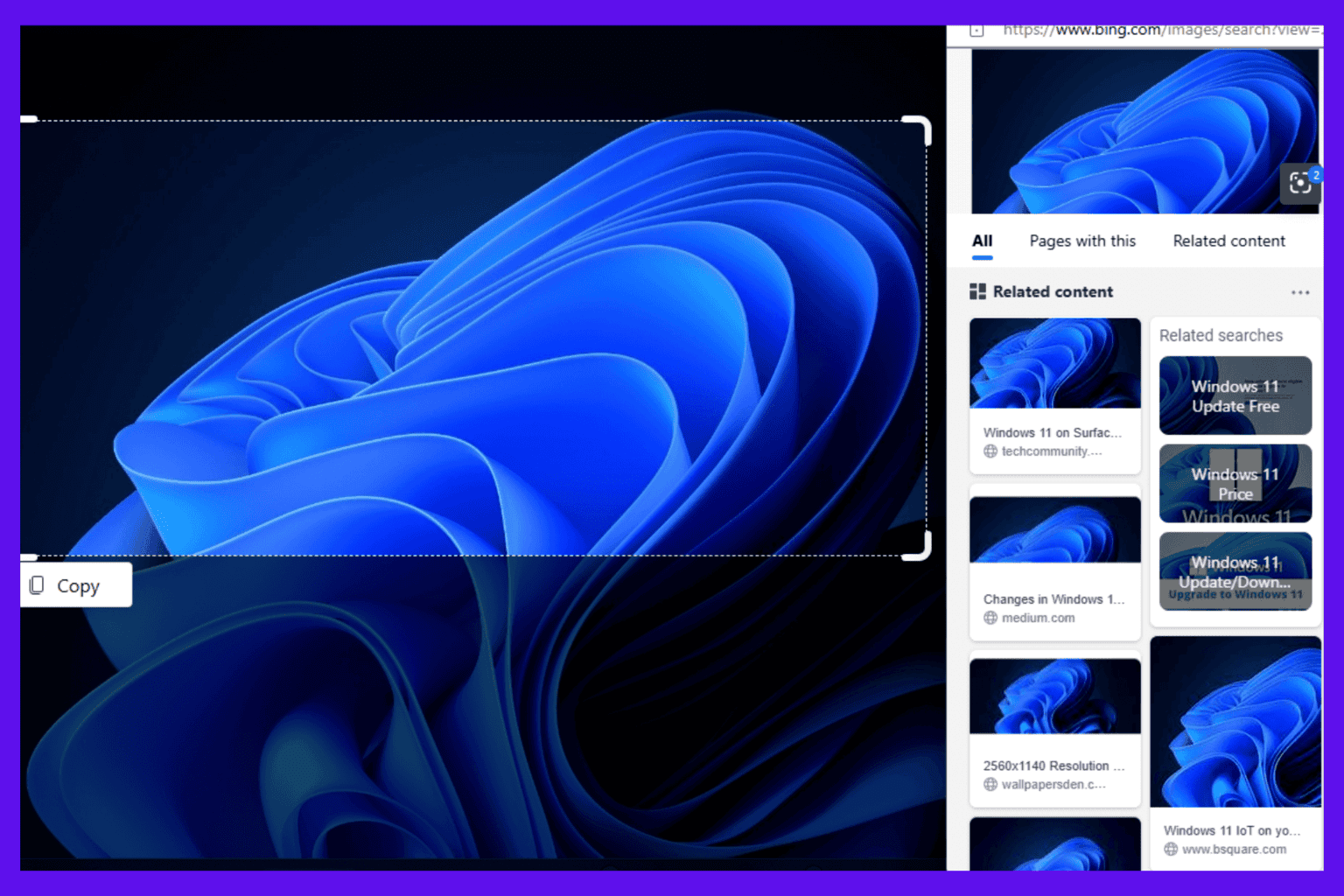Screen dimensions: 1344x896
Task: Click the Windows 11 IoT on yo... title
Action: point(1232,830)
